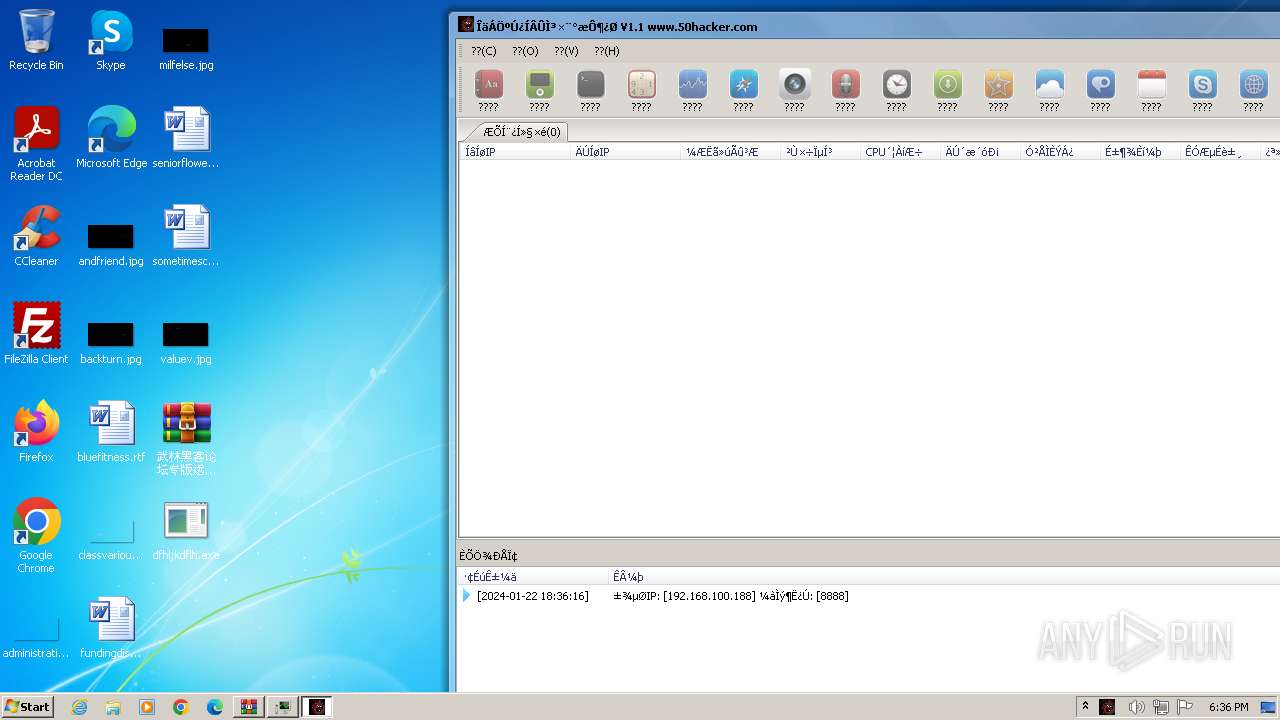Open the camera lens toolbar icon
Image resolution: width=1280 pixels, height=720 pixels.
(x=794, y=85)
